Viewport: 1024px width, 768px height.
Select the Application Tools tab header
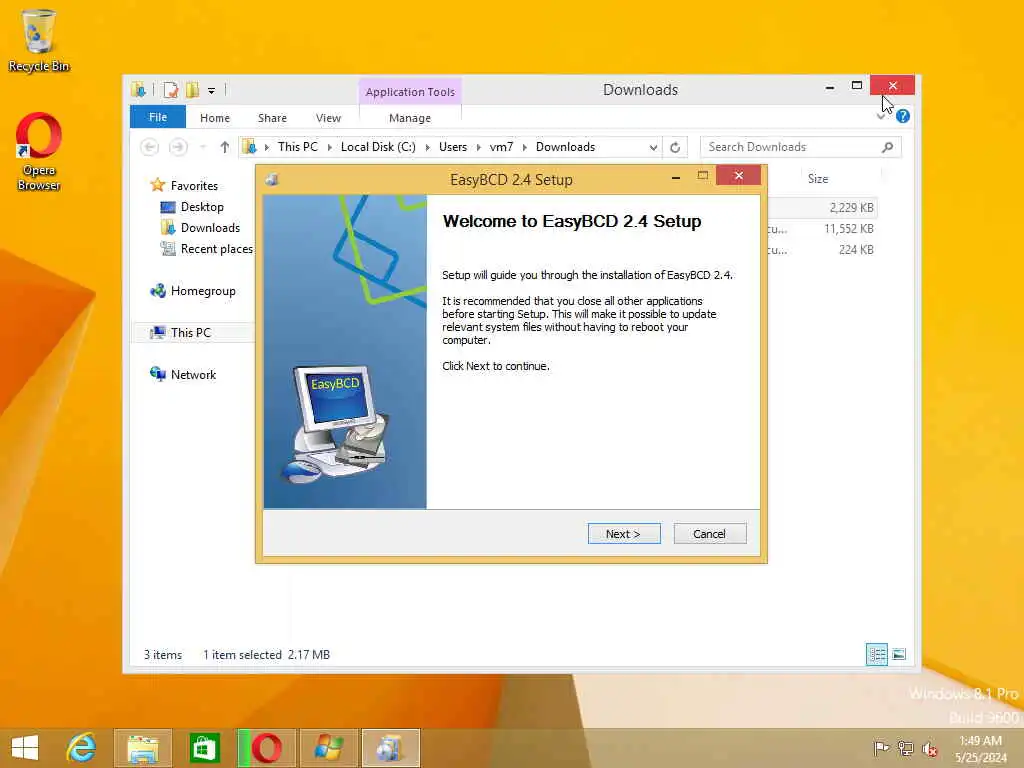tap(410, 91)
